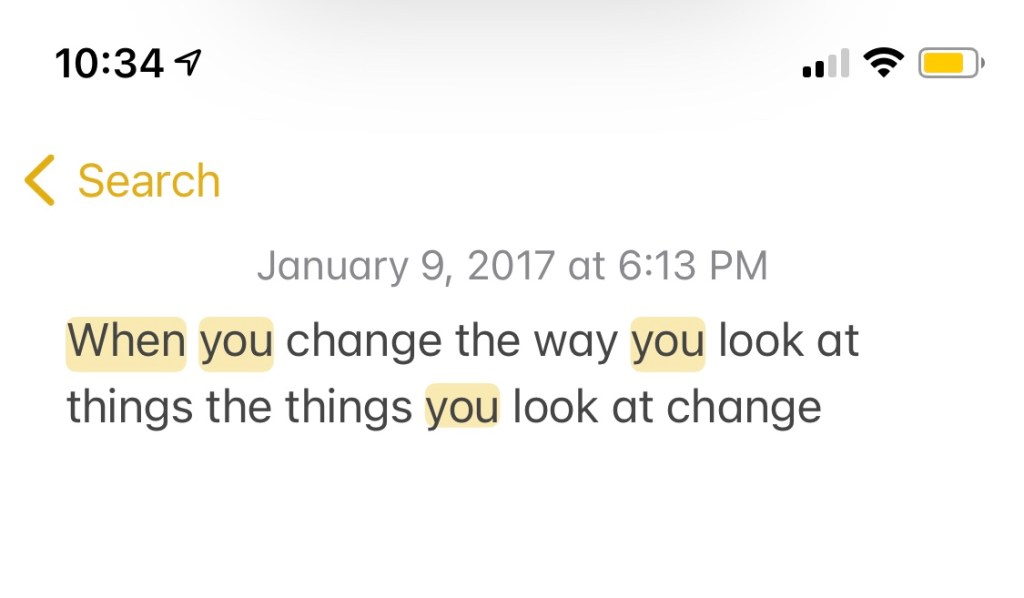Place cursor in "change" on first line

363,342
